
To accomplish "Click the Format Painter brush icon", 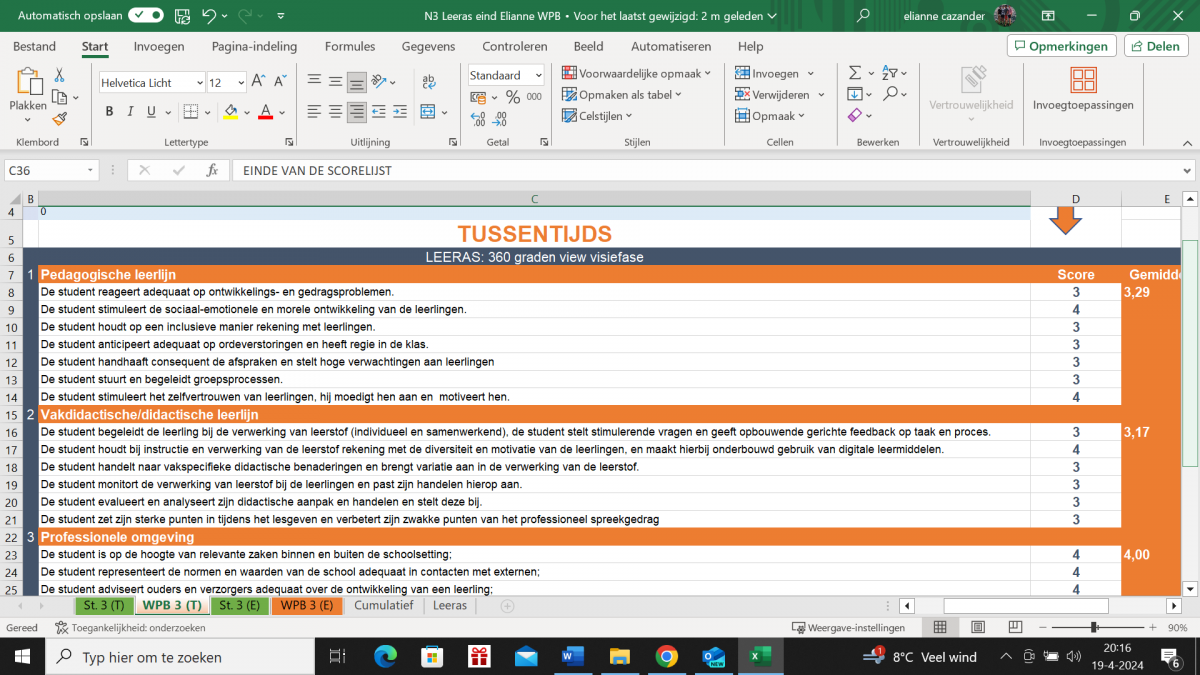I will pyautogui.click(x=59, y=119).
